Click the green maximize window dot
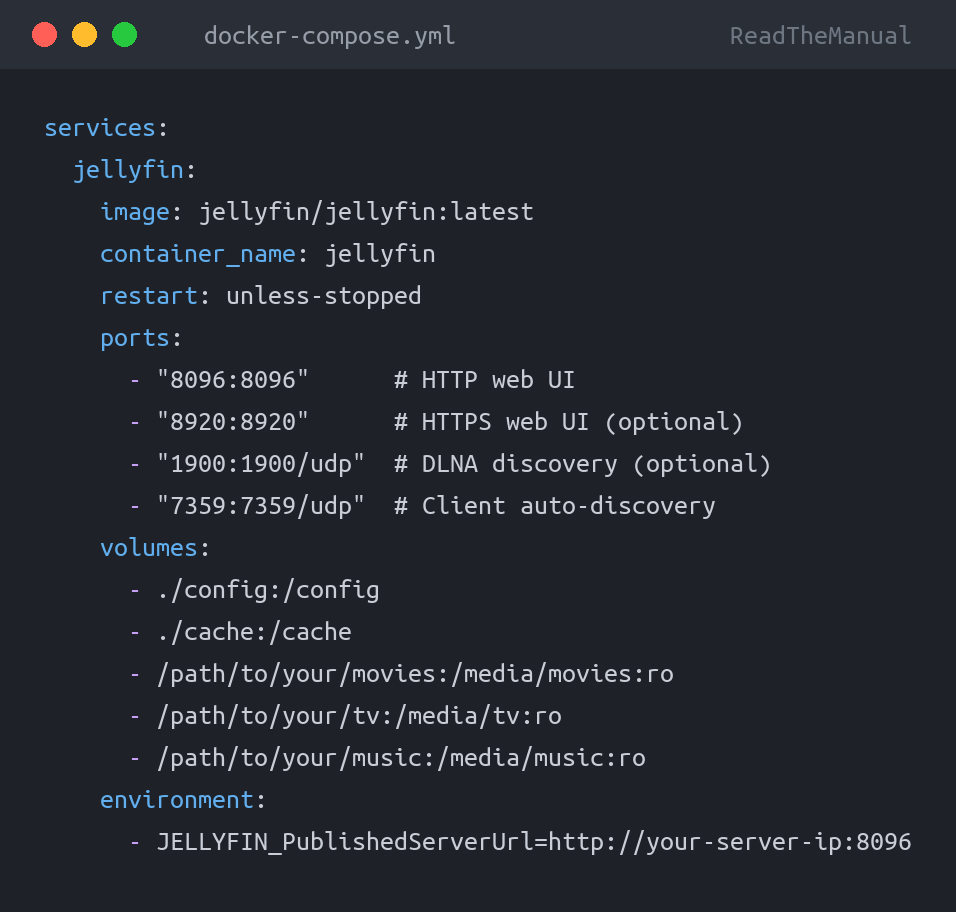The height and width of the screenshot is (912, 956). point(124,34)
